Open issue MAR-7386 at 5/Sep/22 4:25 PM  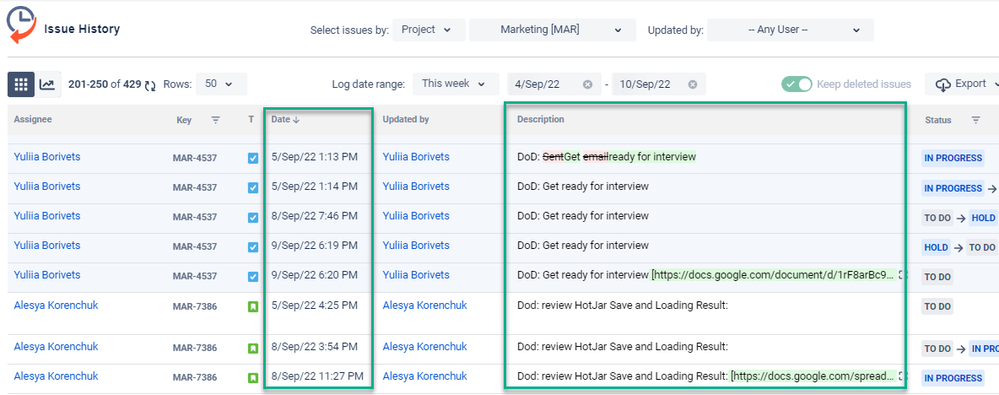coord(195,306)
